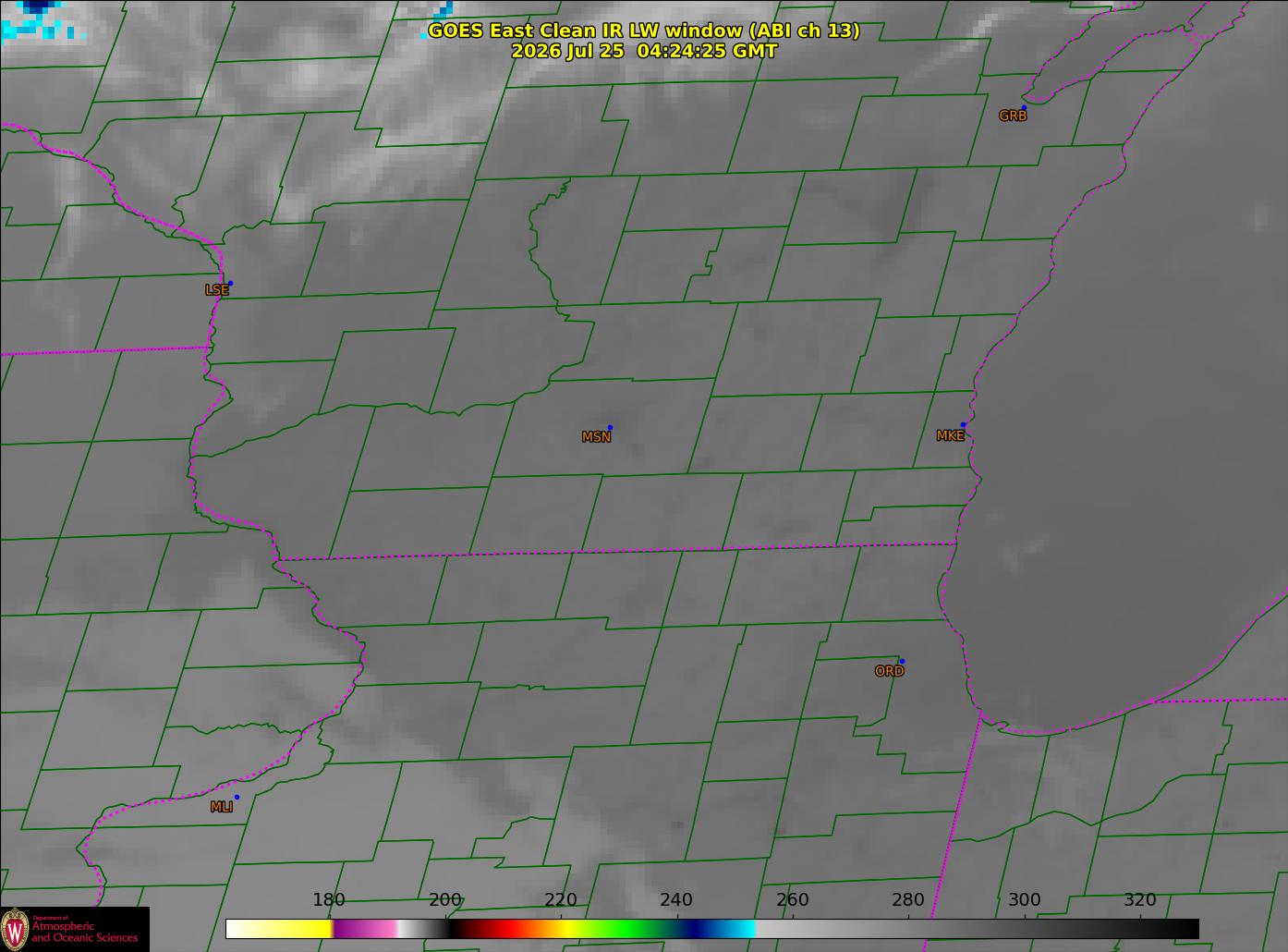The width and height of the screenshot is (1288, 952).
Task: Click the 280 tick label on the scale
Action: pyautogui.click(x=907, y=899)
